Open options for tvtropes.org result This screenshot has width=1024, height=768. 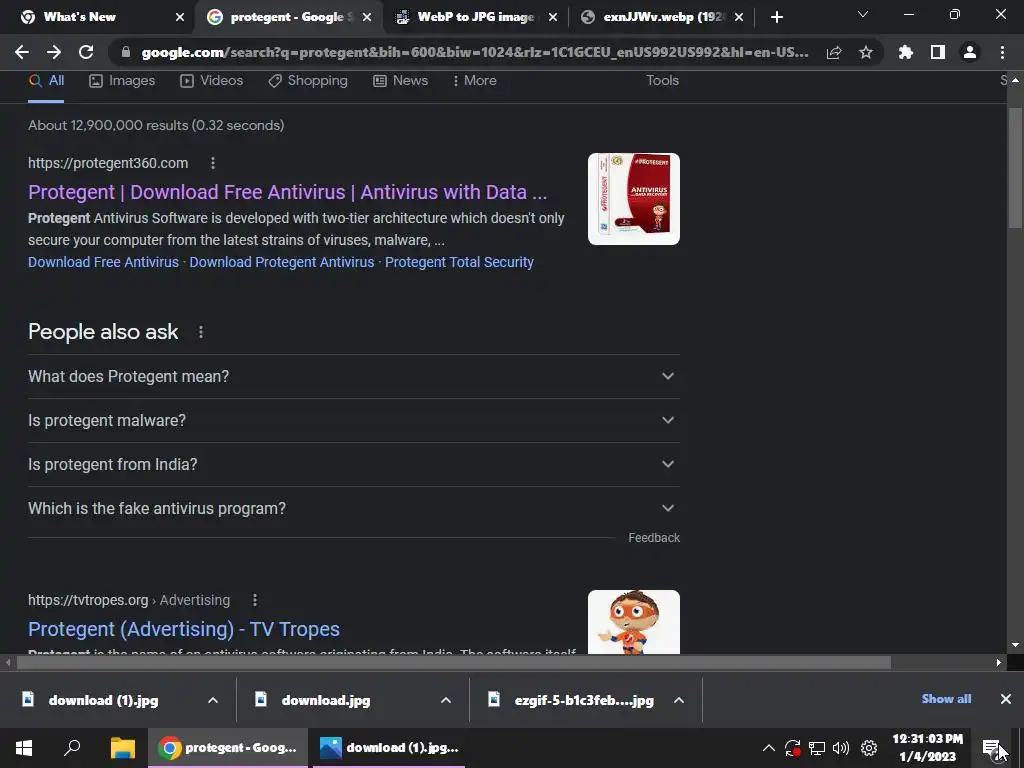[255, 600]
